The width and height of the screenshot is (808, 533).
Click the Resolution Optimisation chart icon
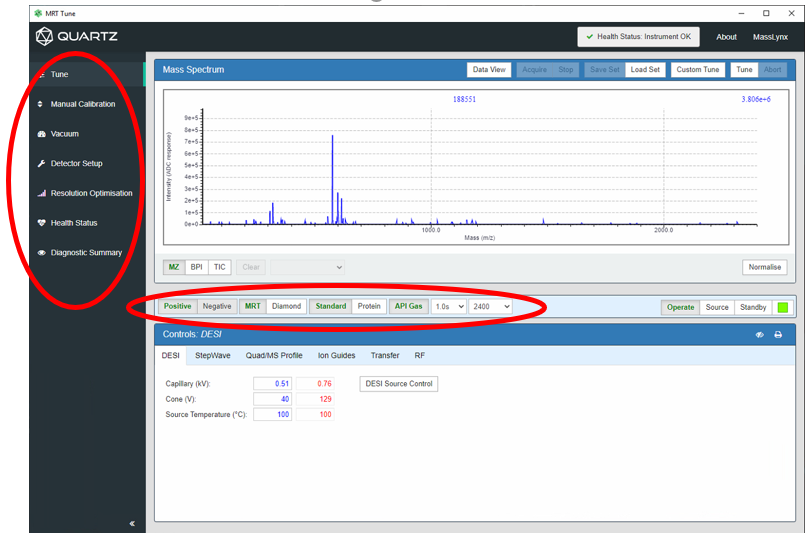point(41,194)
